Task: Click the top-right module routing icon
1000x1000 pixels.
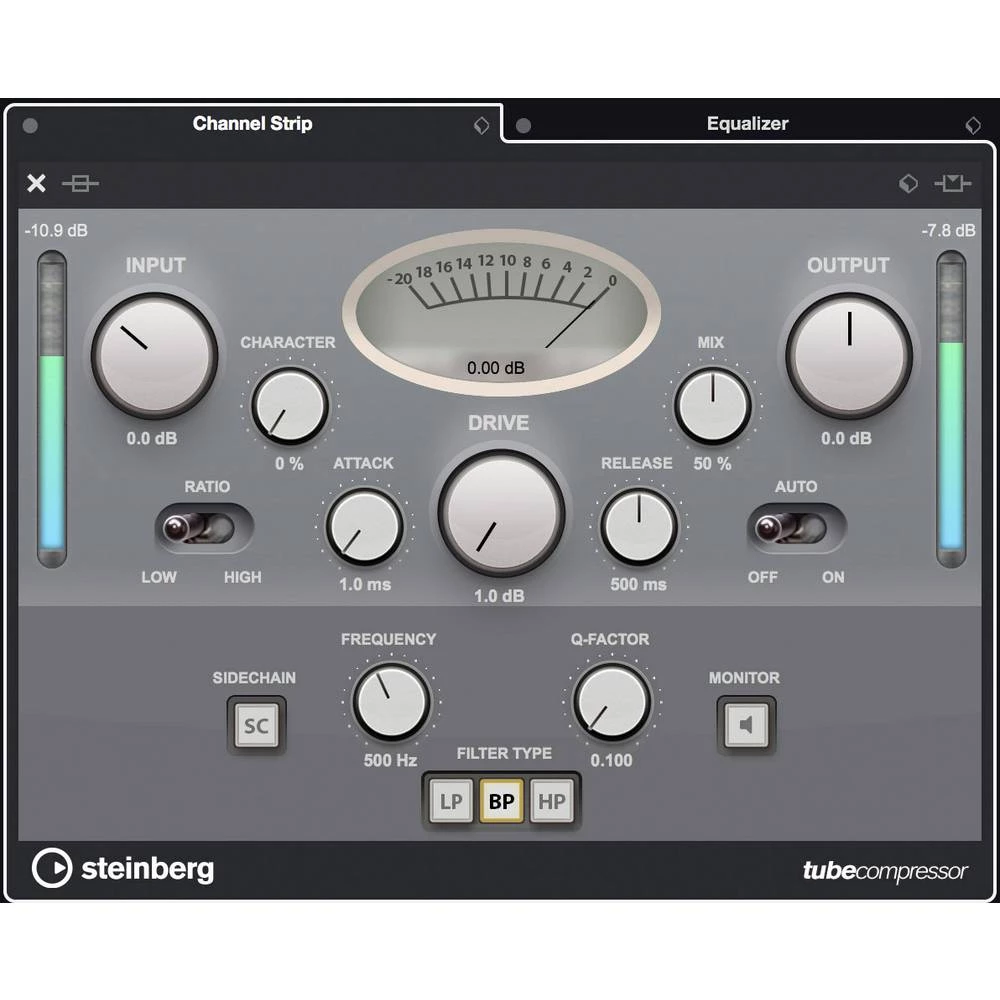Action: (x=952, y=183)
